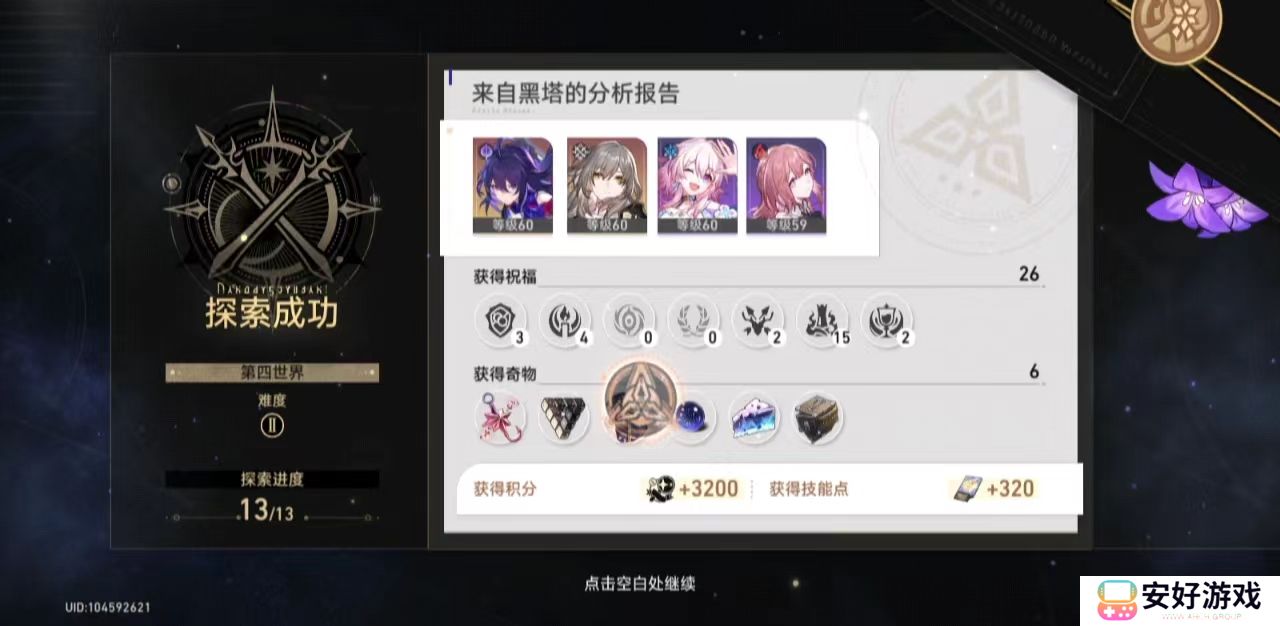
Task: Open the blessing icon with count 15
Action: pyautogui.click(x=822, y=321)
